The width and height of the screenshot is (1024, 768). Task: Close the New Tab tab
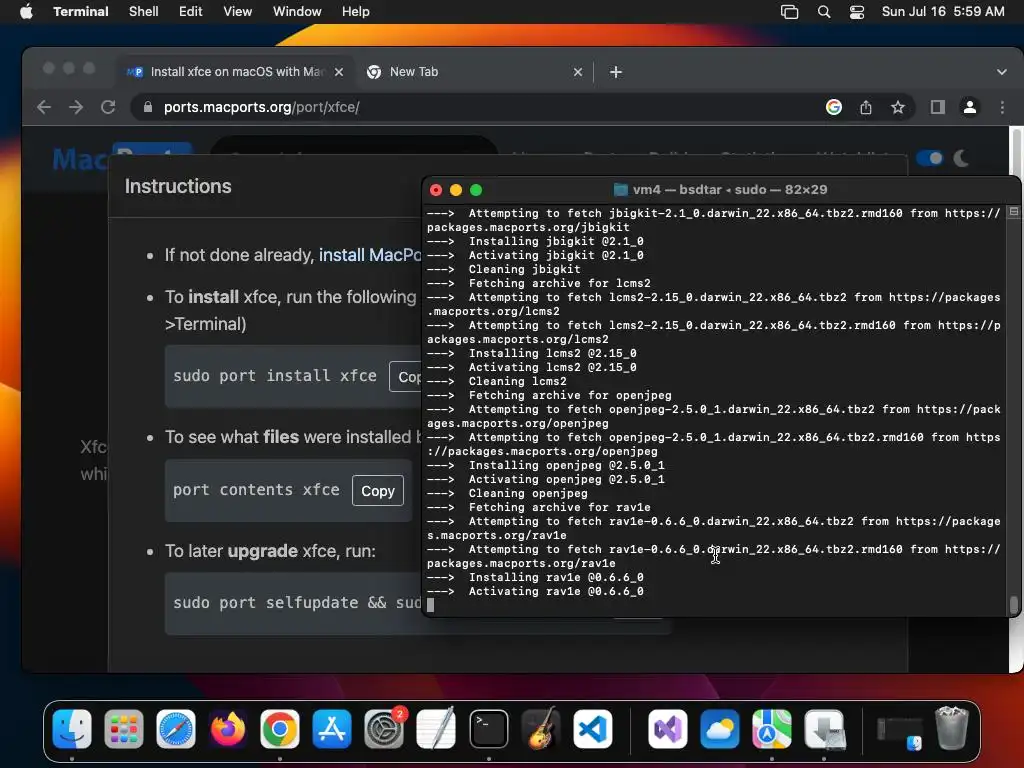pyautogui.click(x=578, y=72)
